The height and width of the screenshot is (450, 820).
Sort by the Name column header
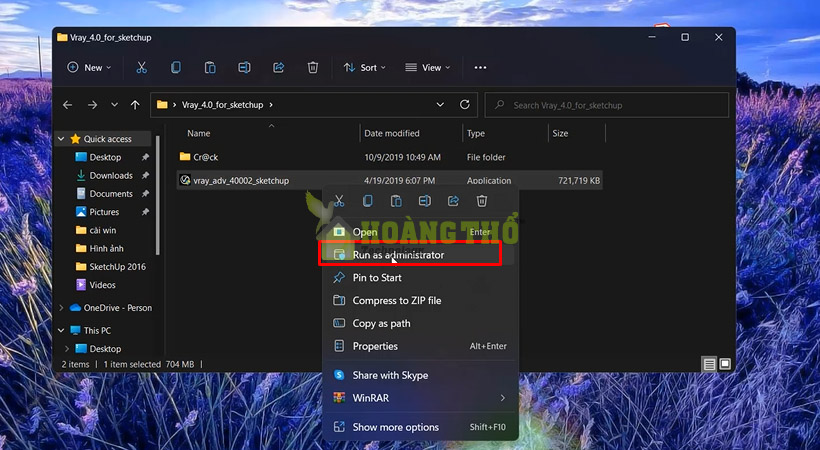(199, 133)
